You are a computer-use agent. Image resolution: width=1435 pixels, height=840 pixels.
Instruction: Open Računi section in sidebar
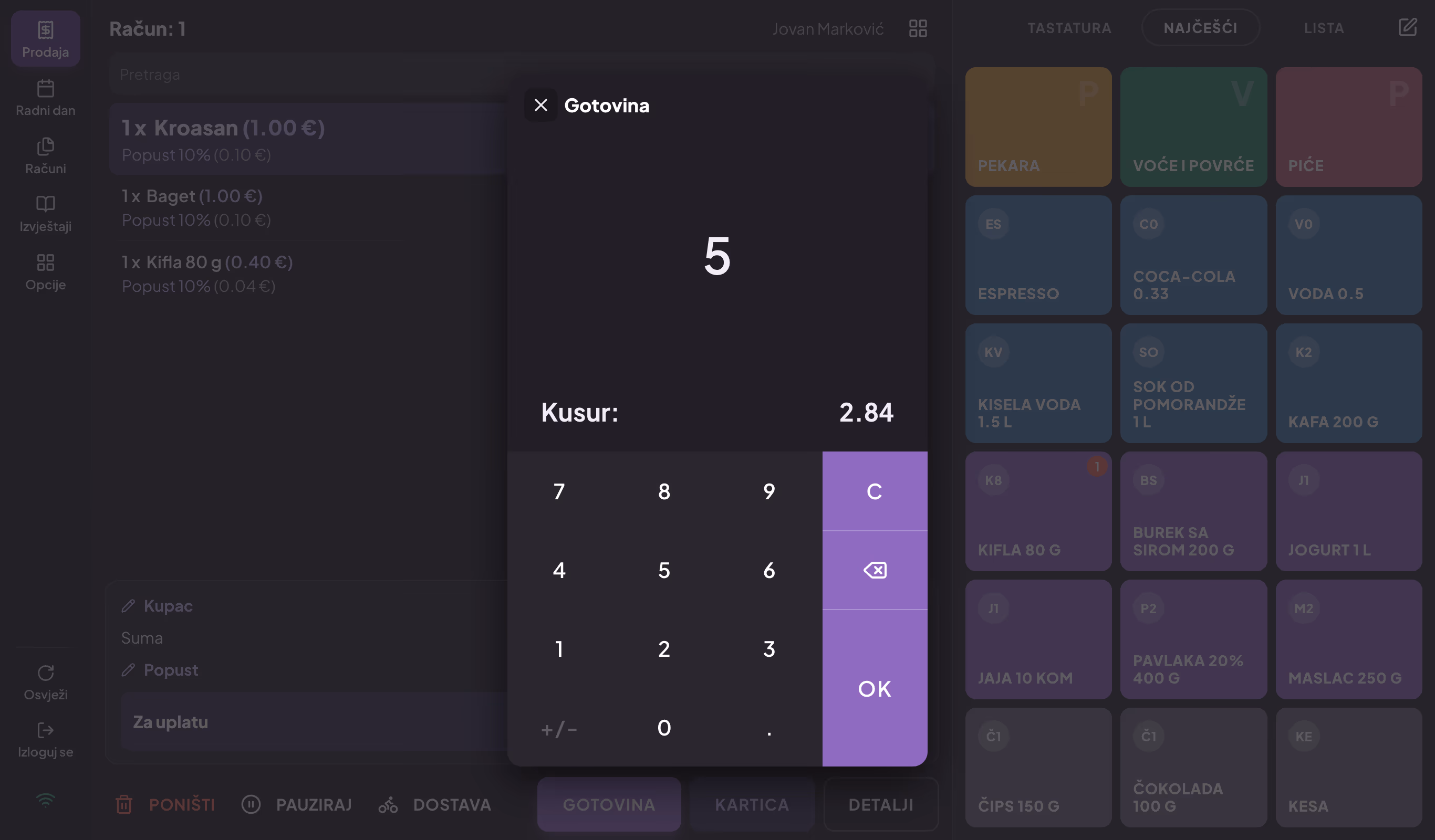click(46, 156)
